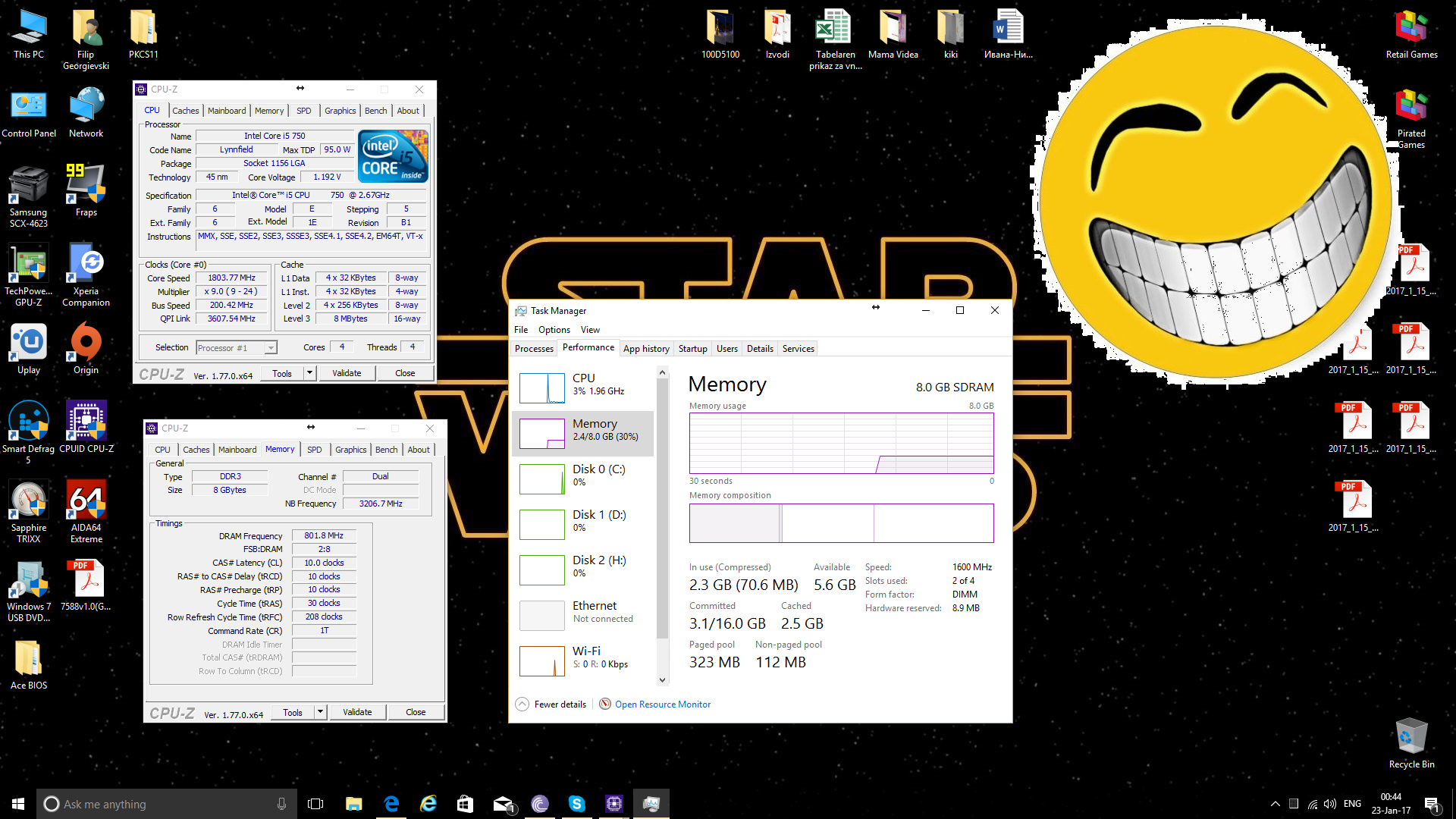1456x819 pixels.
Task: Open Microsoft Edge from the taskbar
Action: point(391,804)
